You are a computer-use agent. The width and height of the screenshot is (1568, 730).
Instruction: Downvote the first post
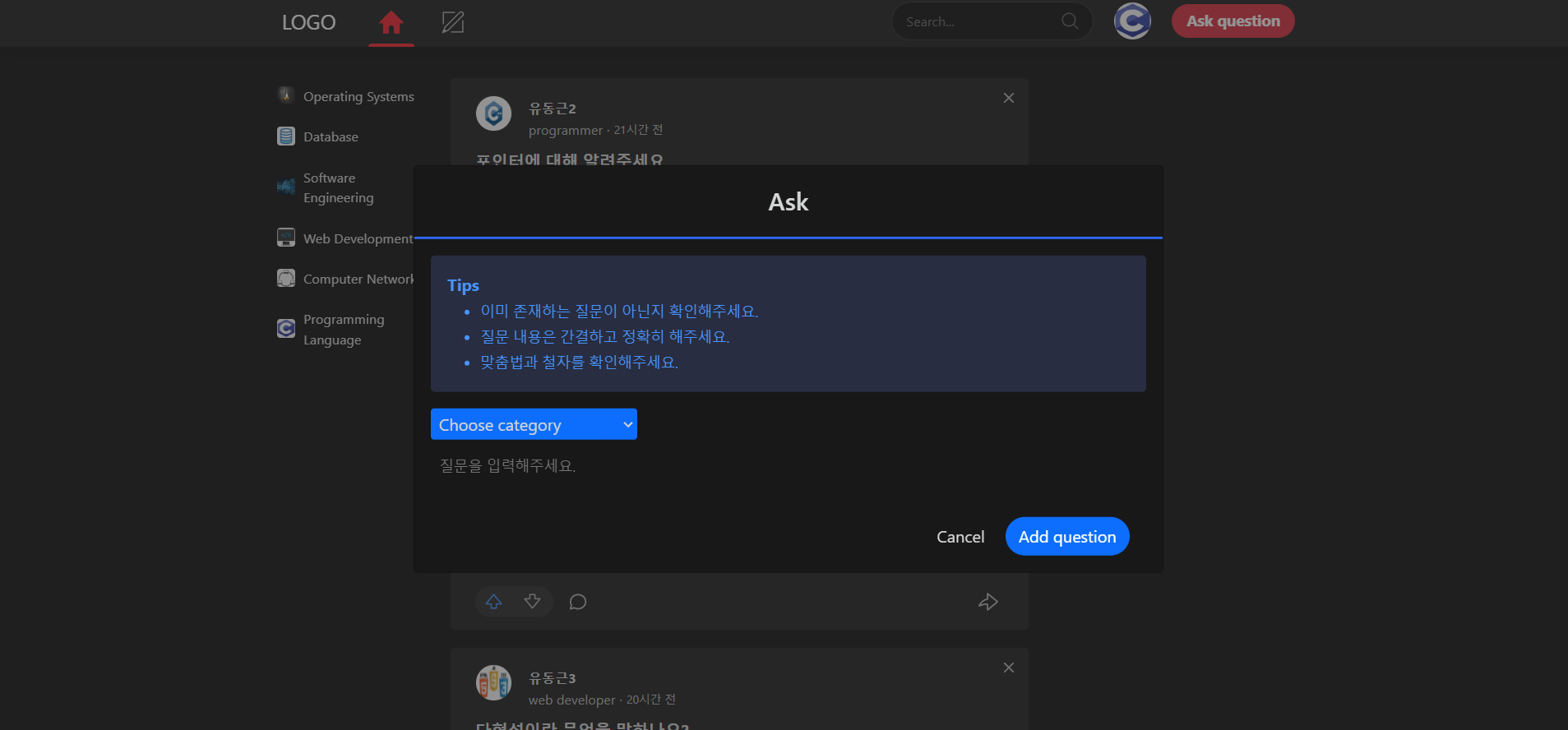[x=533, y=602]
